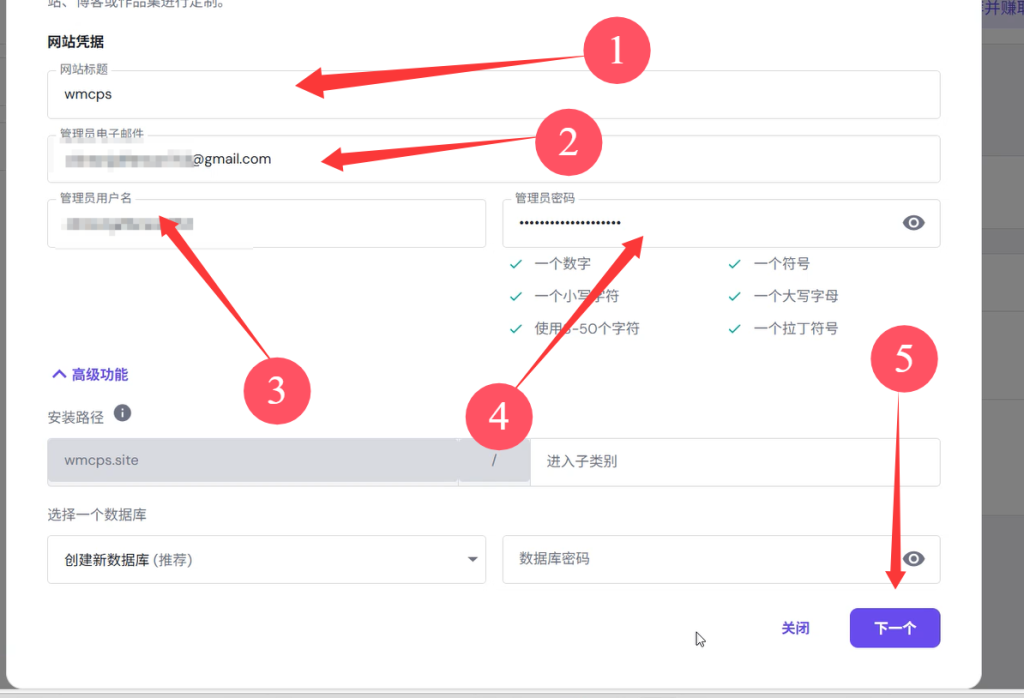Open the 创建新数据库 (推荐) dropdown
The width and height of the screenshot is (1024, 698).
click(x=266, y=560)
